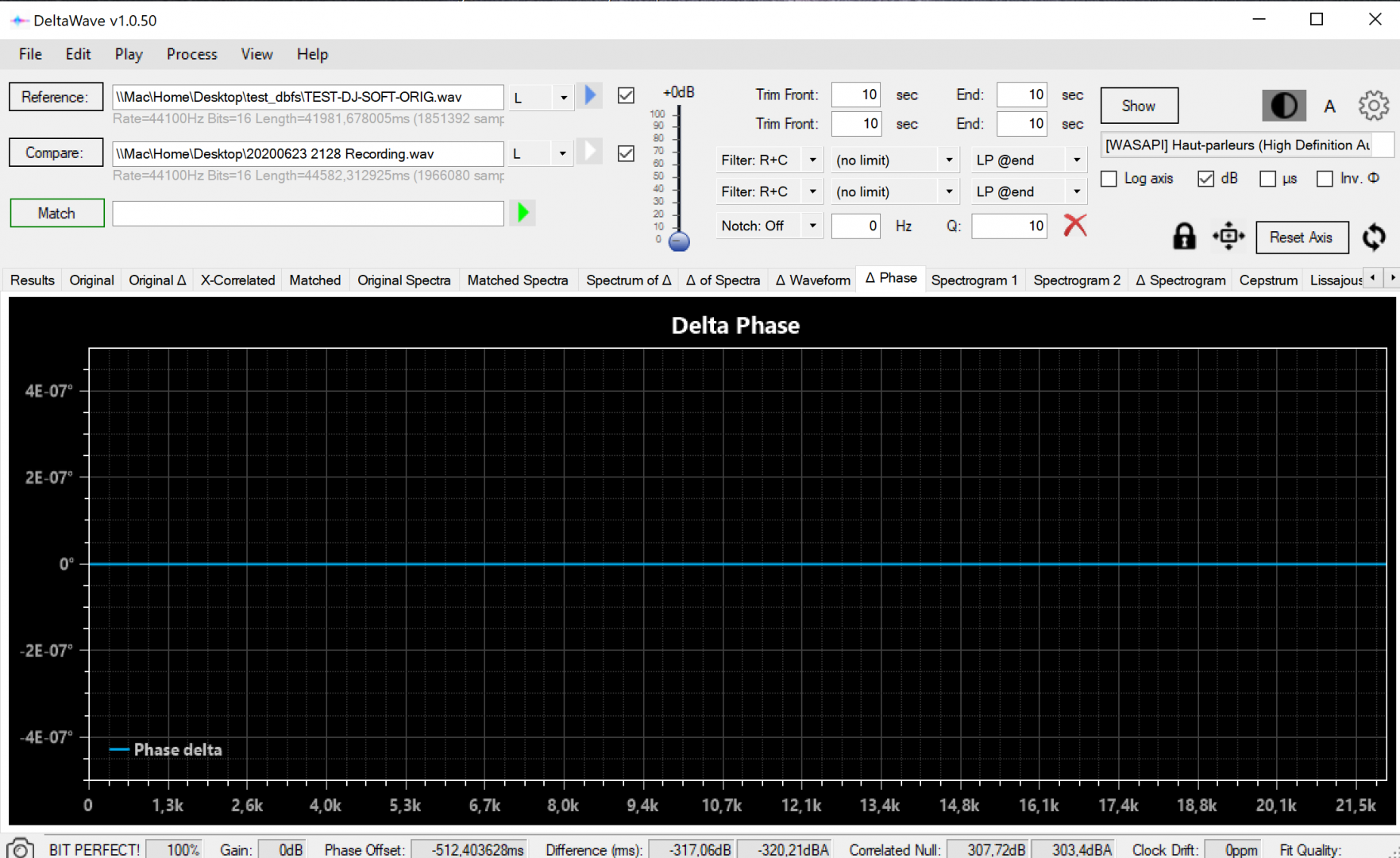Open settings with the gear icon
The height and width of the screenshot is (858, 1400).
1373,106
